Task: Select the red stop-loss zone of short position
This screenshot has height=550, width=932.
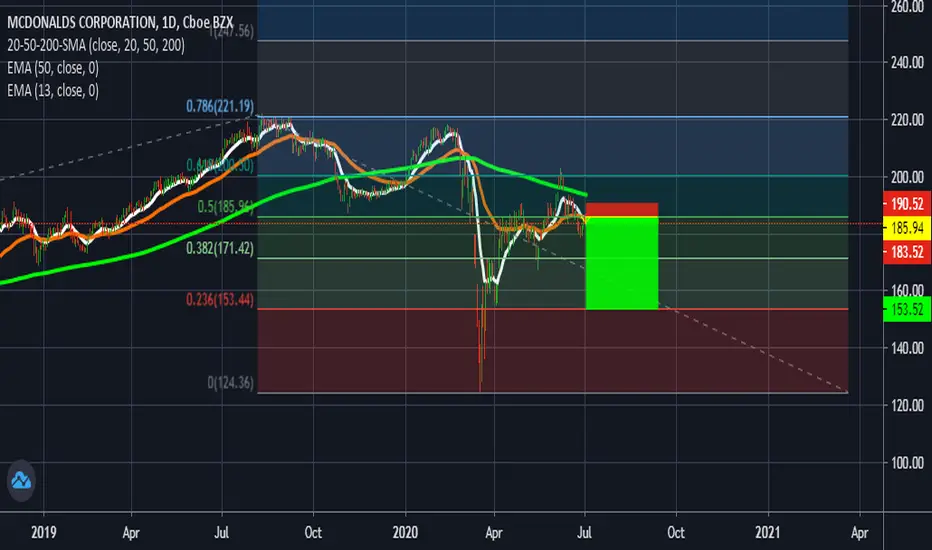Action: click(622, 210)
